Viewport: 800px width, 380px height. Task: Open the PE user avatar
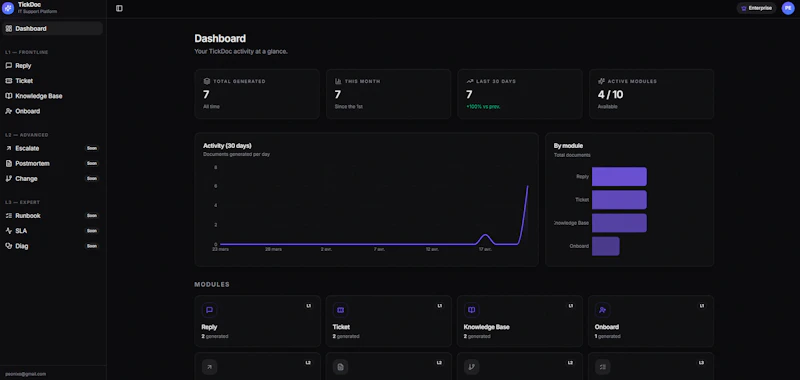tap(788, 8)
